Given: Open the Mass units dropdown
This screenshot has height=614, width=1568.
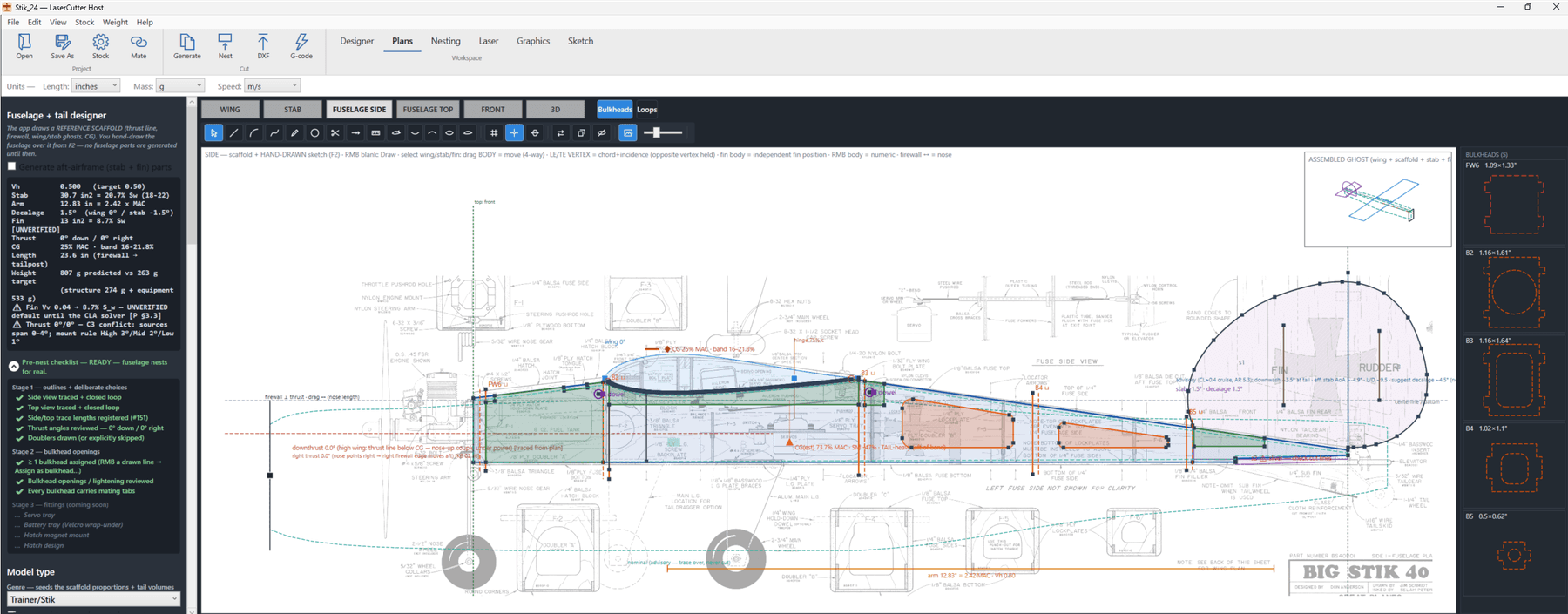Looking at the screenshot, I should pyautogui.click(x=180, y=86).
